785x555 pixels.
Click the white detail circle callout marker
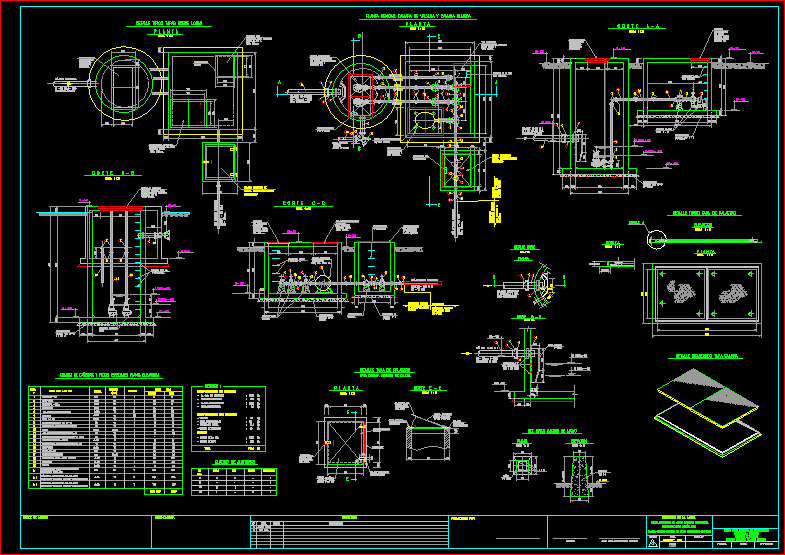tap(656, 240)
